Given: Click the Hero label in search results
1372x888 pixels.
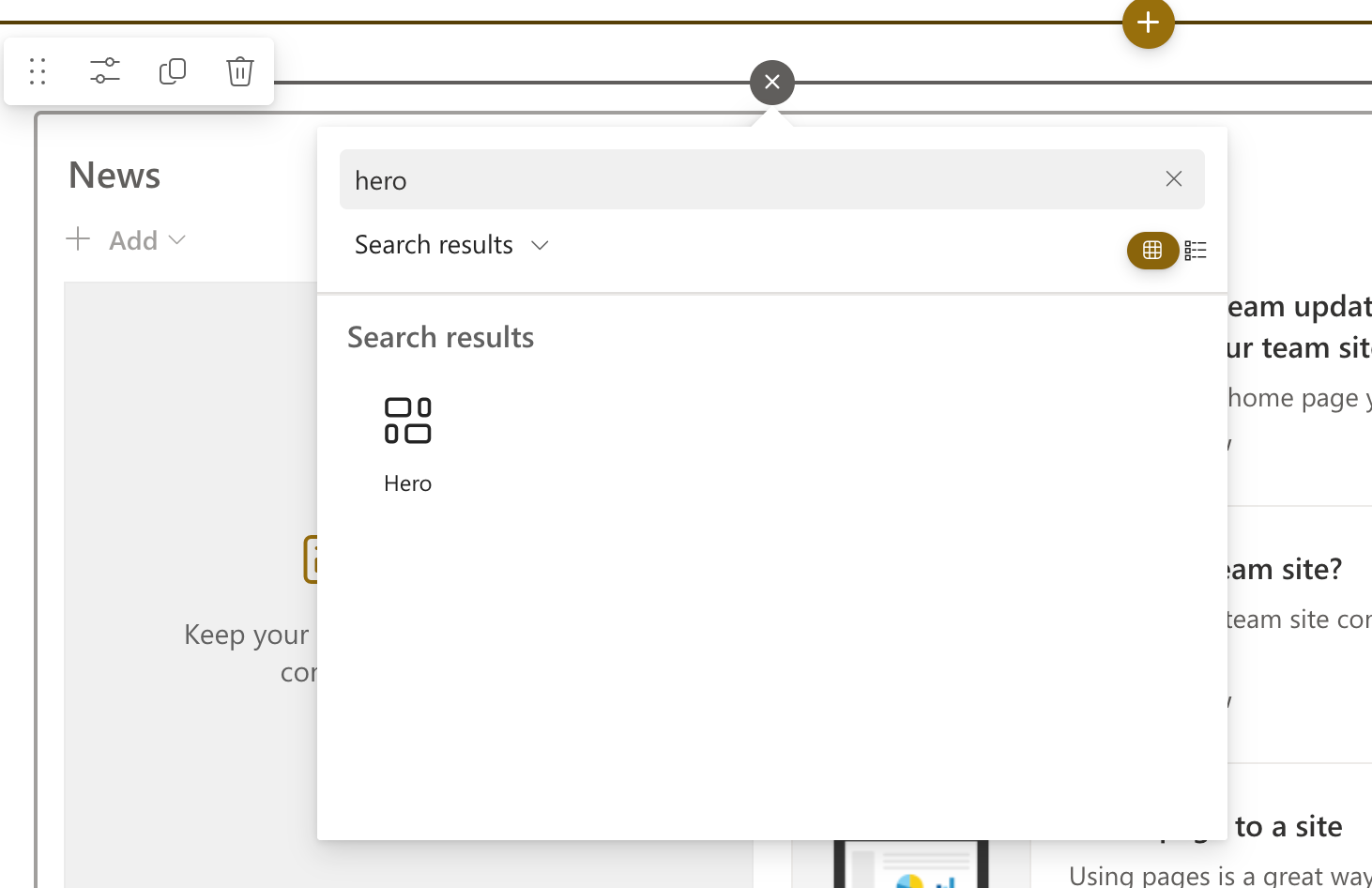Looking at the screenshot, I should click(408, 483).
